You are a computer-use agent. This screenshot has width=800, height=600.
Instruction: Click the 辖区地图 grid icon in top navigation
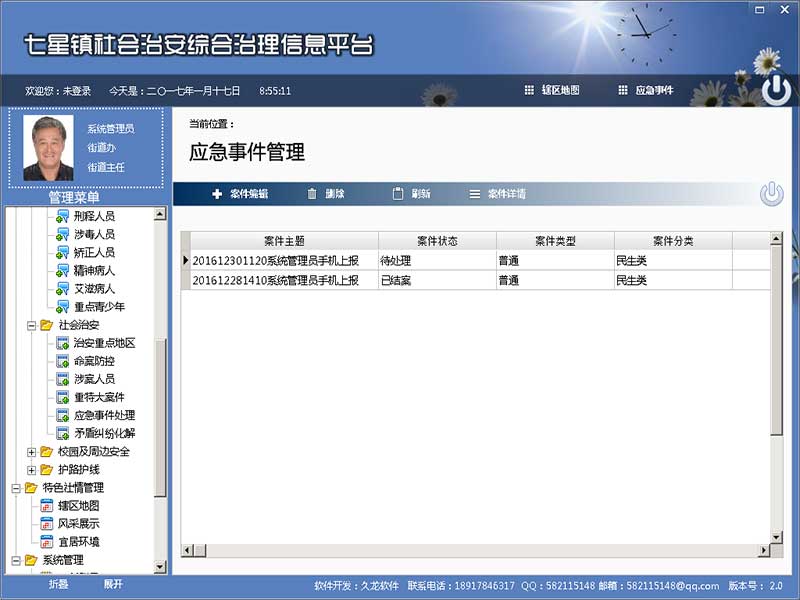pos(528,88)
